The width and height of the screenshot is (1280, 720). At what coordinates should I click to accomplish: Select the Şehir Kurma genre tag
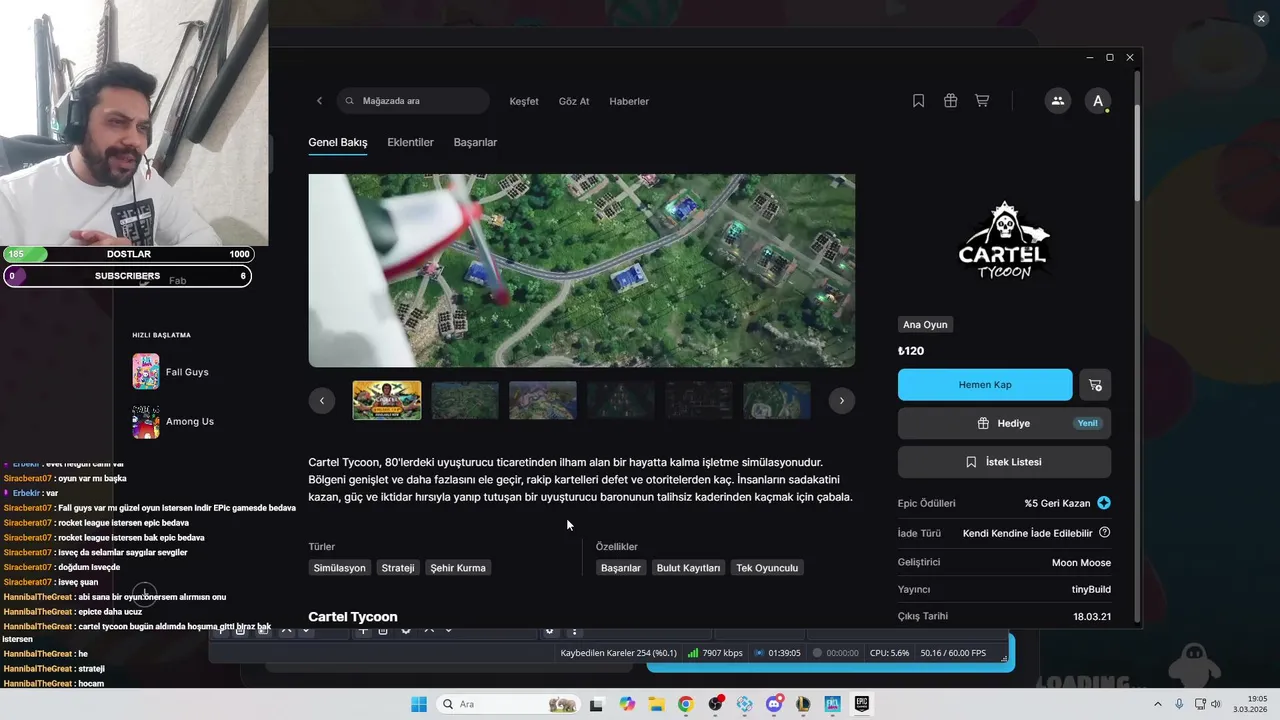[x=458, y=568]
